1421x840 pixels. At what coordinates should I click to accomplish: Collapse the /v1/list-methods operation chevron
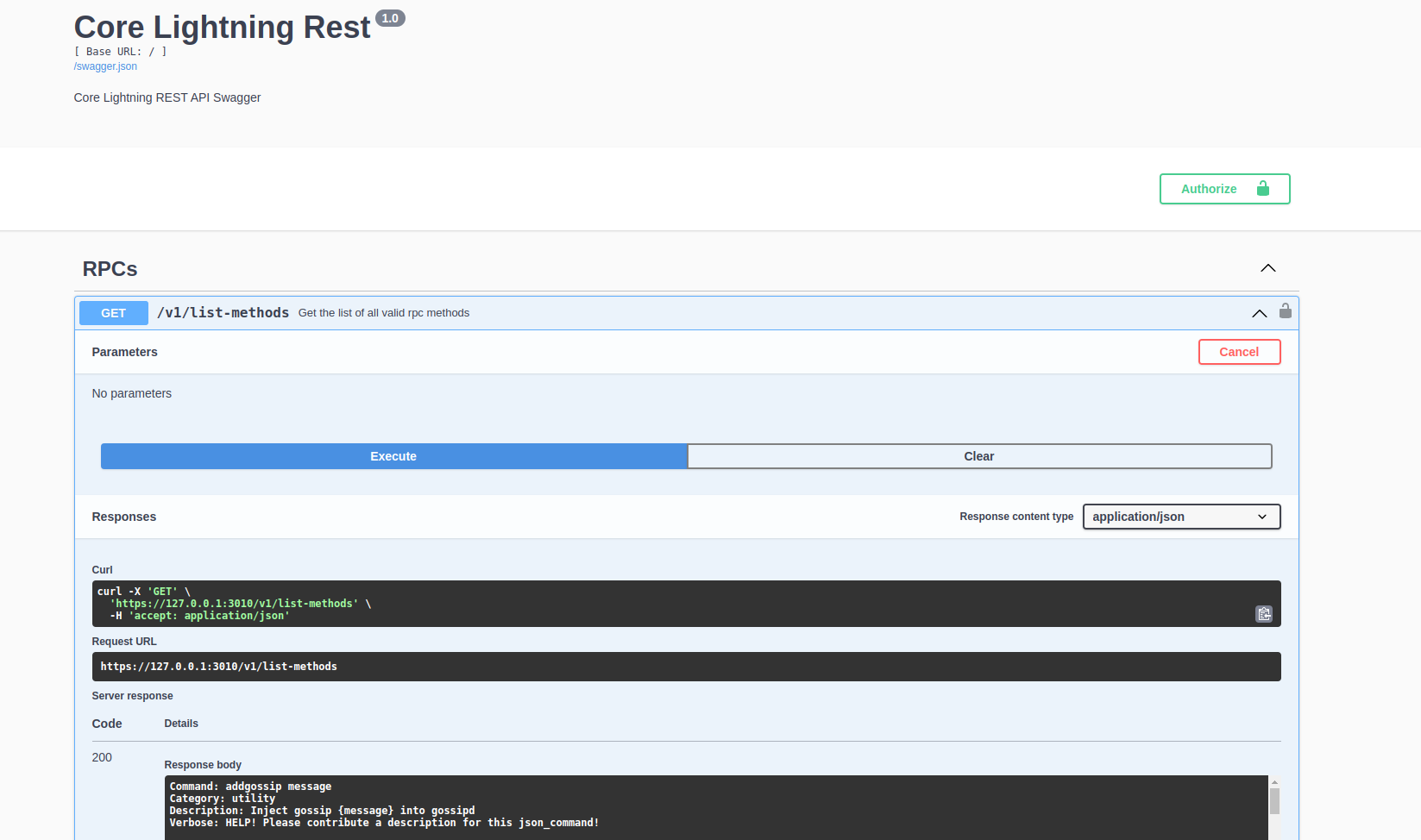[x=1259, y=313]
